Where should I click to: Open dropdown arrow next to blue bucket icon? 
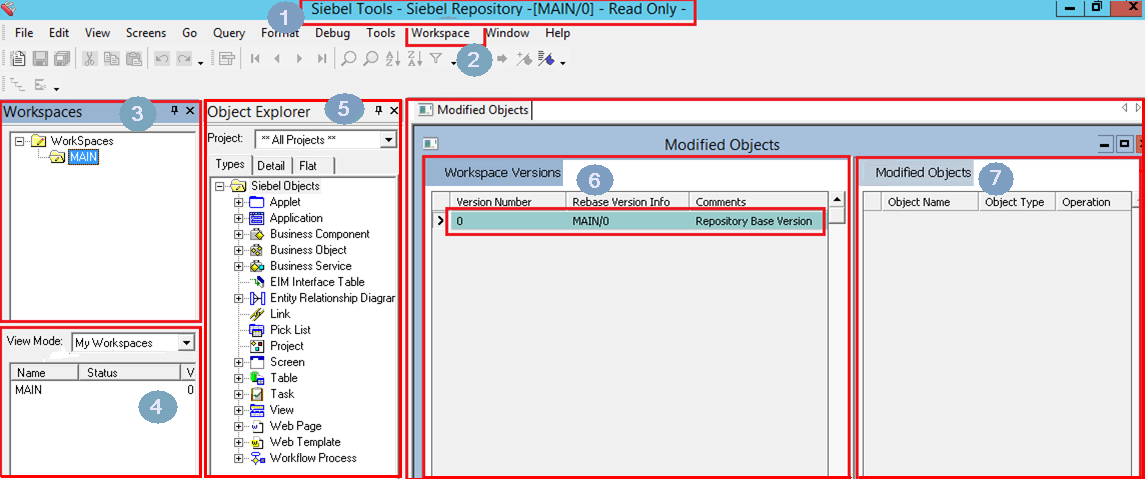tap(563, 64)
